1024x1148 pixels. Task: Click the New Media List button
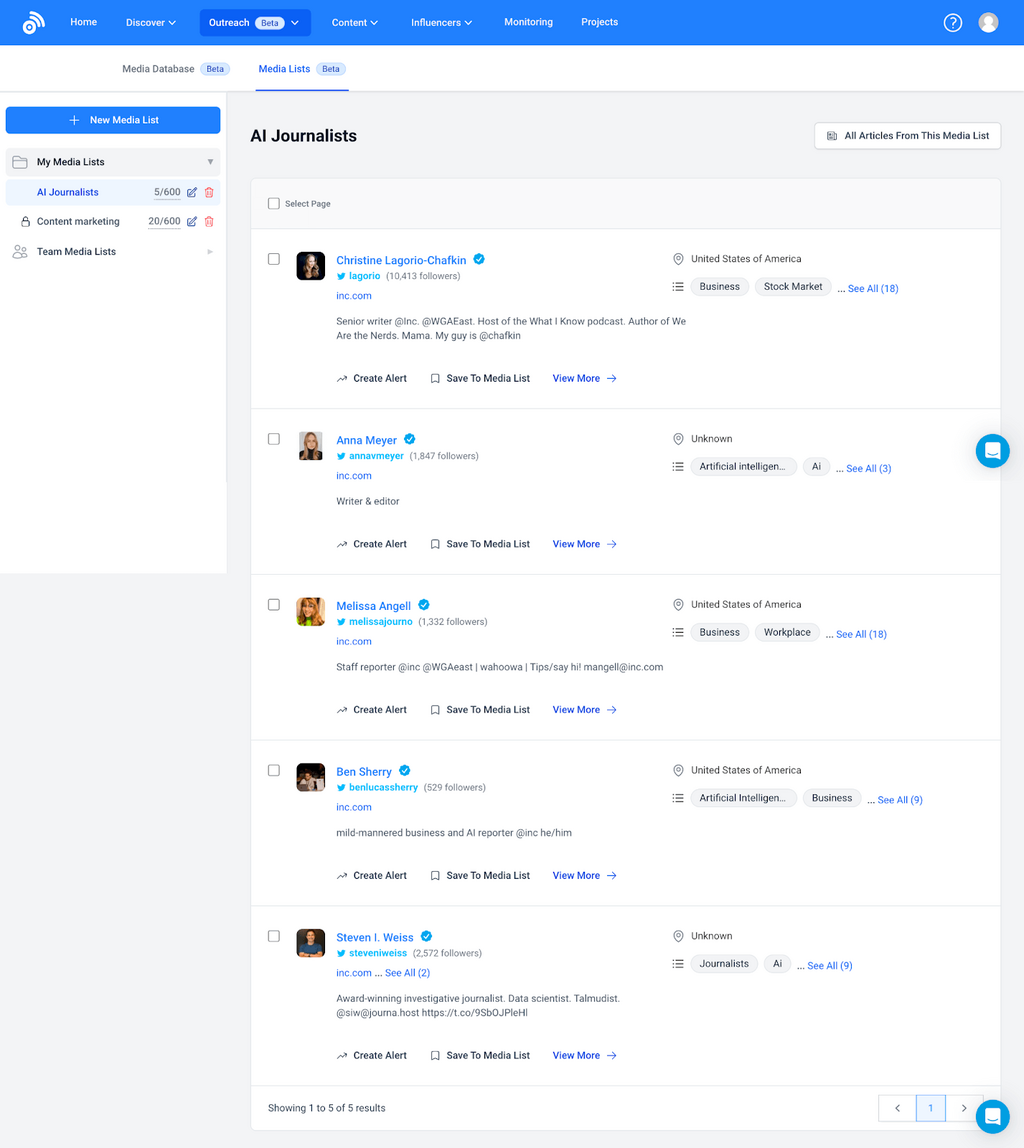point(113,120)
